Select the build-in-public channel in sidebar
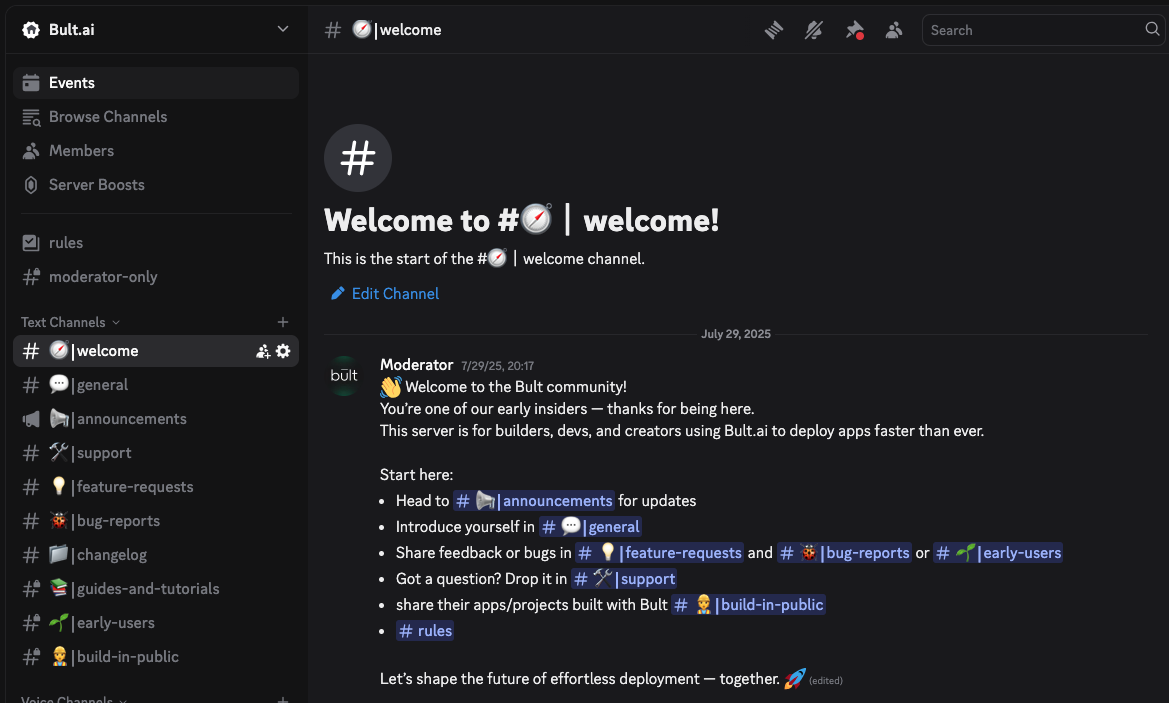Image resolution: width=1169 pixels, height=703 pixels. 156,657
